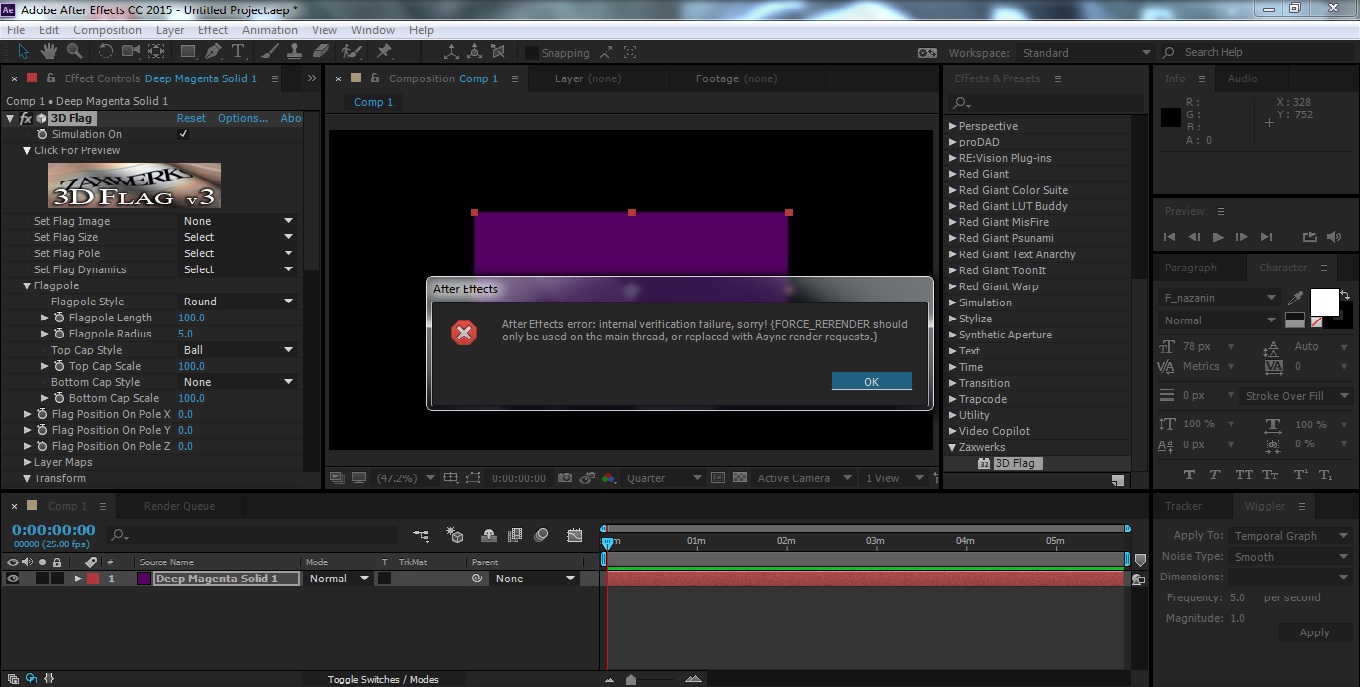Open the Workspace Standard dropdown
This screenshot has width=1360, height=687.
pyautogui.click(x=1086, y=53)
